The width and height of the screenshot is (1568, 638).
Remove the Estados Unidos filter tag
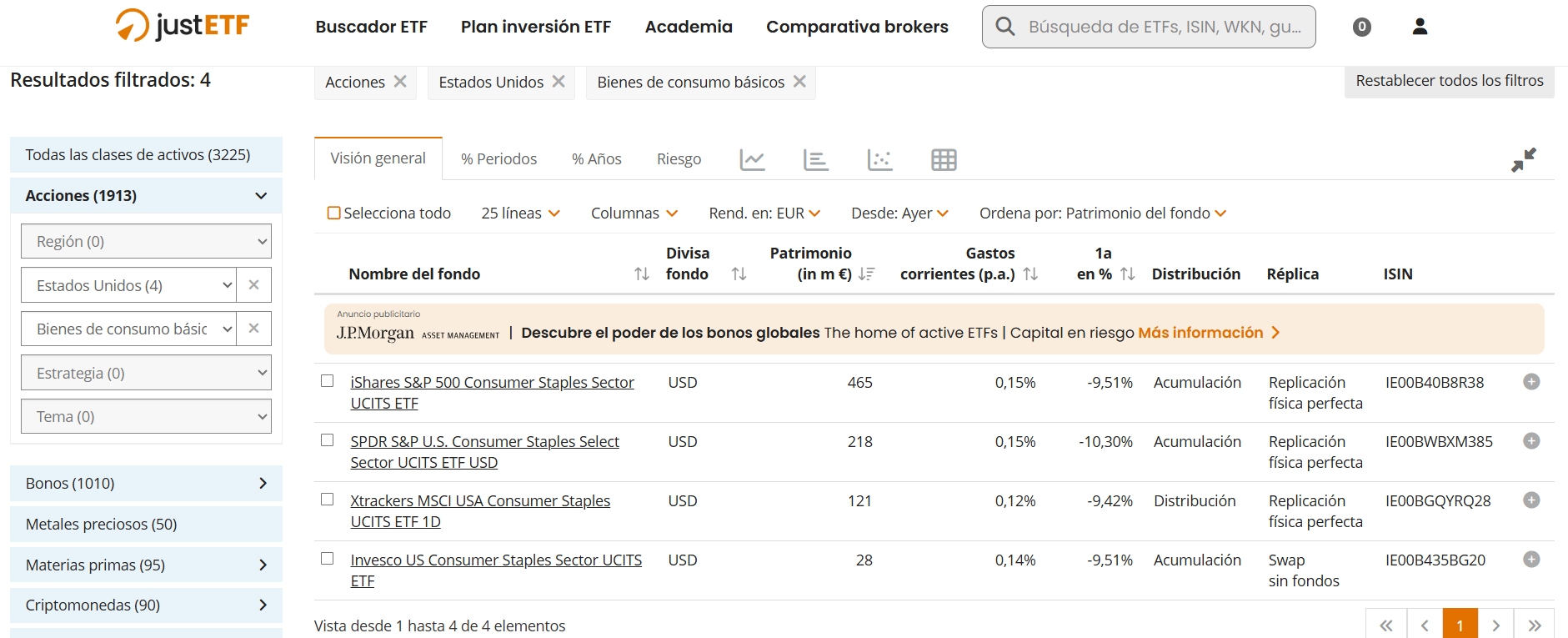559,82
